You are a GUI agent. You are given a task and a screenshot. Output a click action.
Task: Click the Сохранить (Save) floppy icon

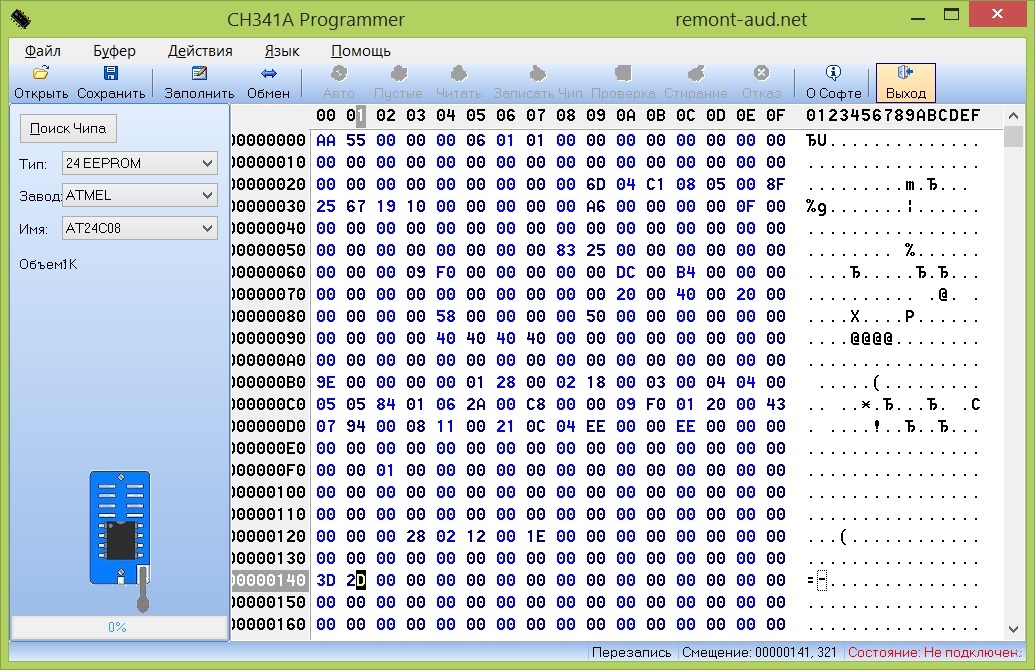click(111, 74)
